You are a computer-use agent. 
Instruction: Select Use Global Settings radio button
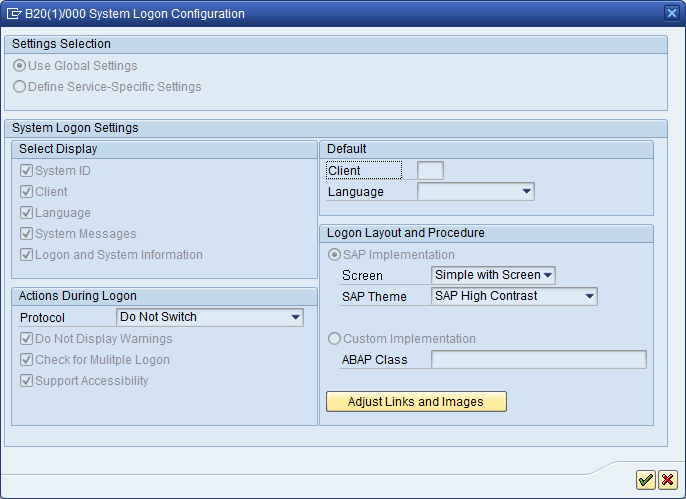click(20, 66)
